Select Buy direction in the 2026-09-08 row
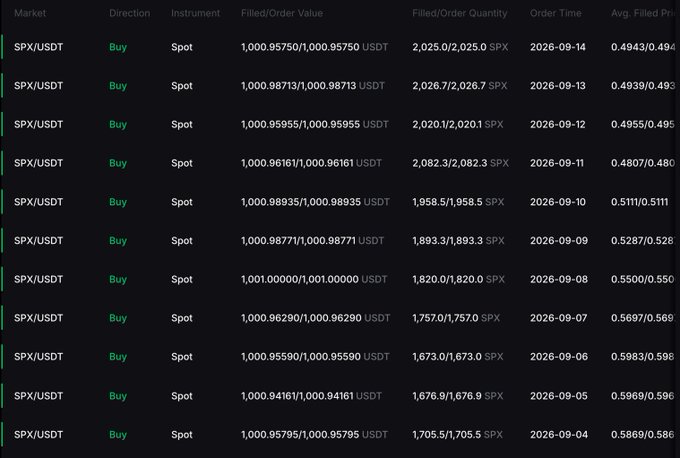This screenshot has height=458, width=680. [x=118, y=279]
